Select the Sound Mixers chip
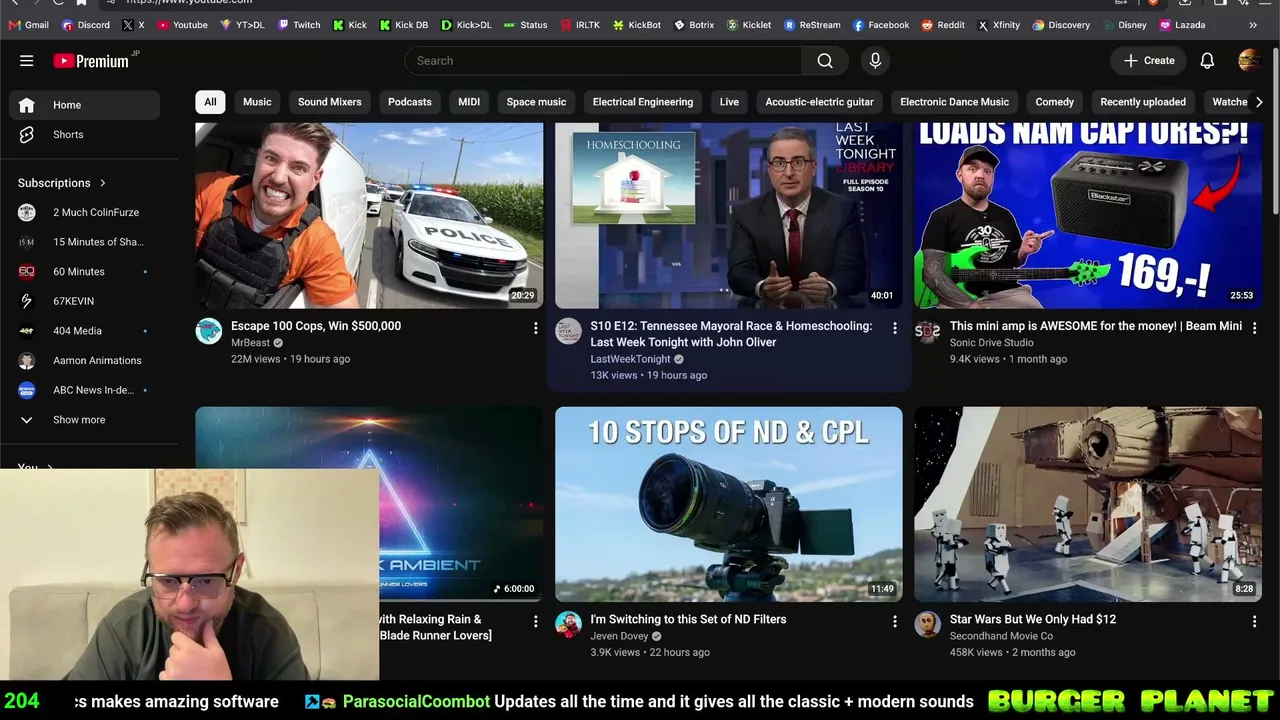 pyautogui.click(x=329, y=102)
